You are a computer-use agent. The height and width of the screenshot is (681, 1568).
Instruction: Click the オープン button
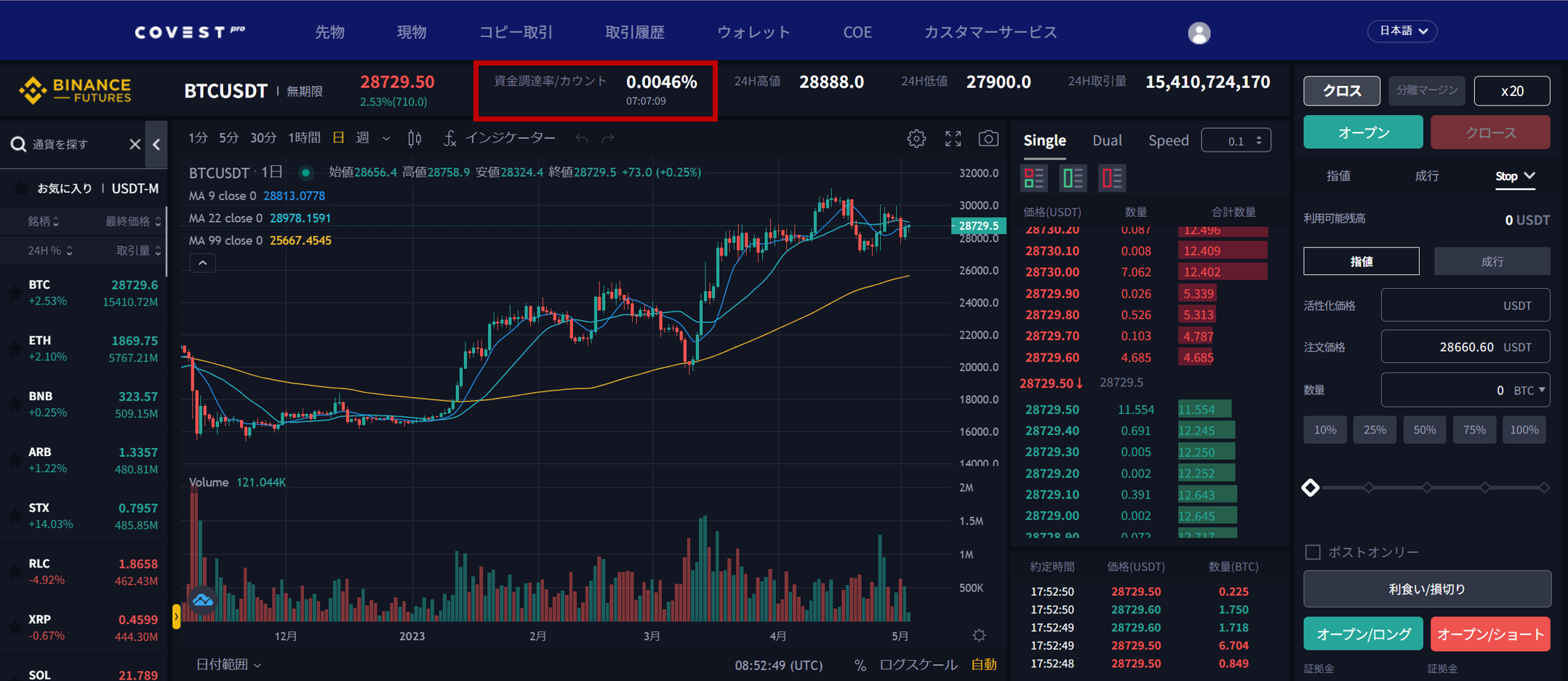pyautogui.click(x=1363, y=132)
